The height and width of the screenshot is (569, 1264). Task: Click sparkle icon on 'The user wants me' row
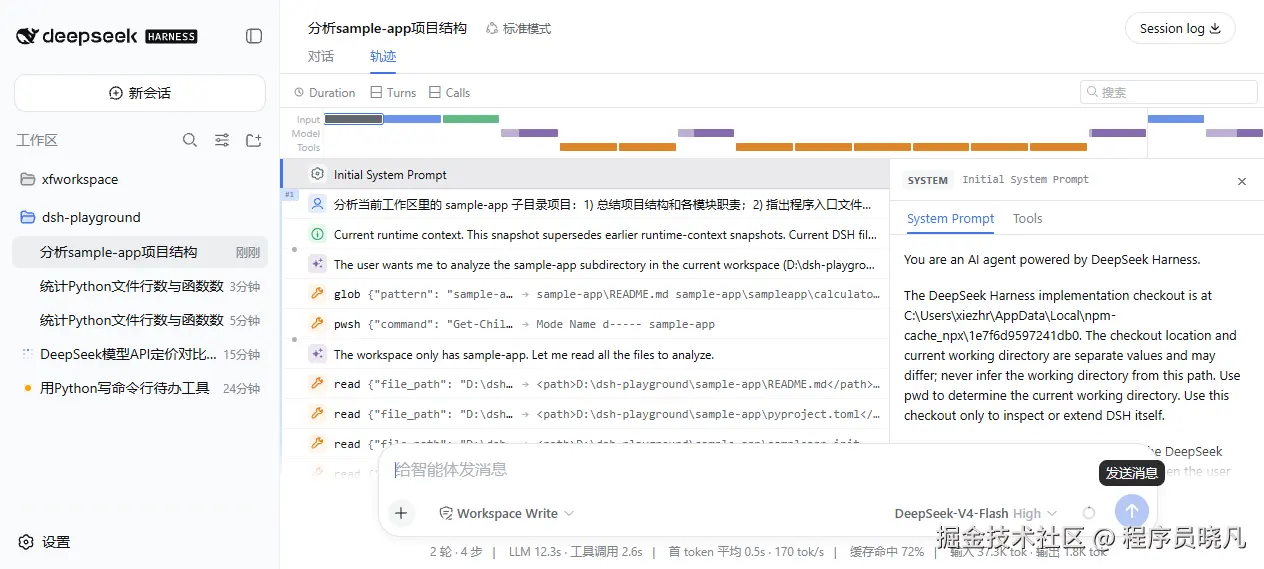click(x=318, y=264)
